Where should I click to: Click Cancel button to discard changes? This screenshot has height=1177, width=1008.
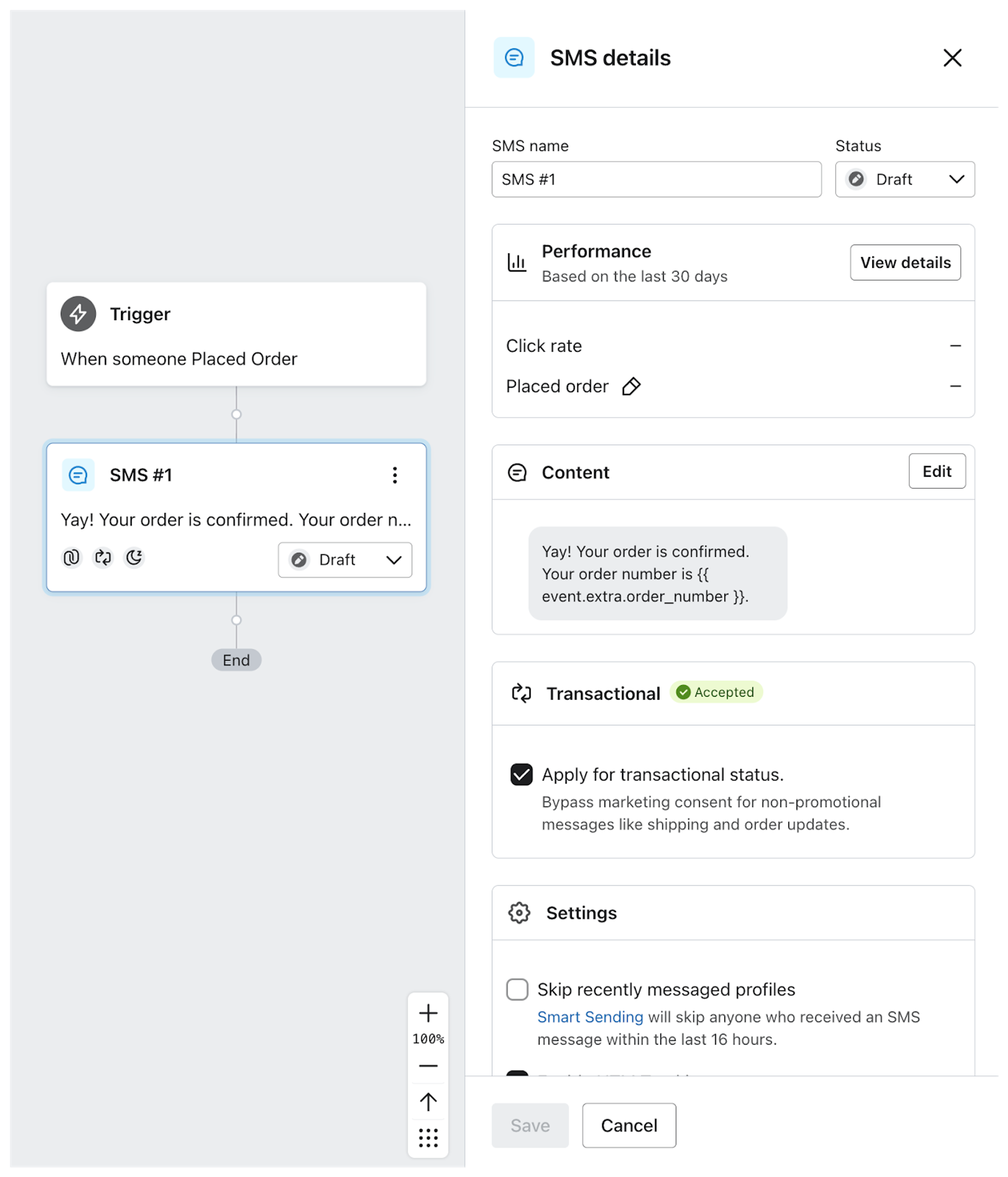(x=628, y=1125)
